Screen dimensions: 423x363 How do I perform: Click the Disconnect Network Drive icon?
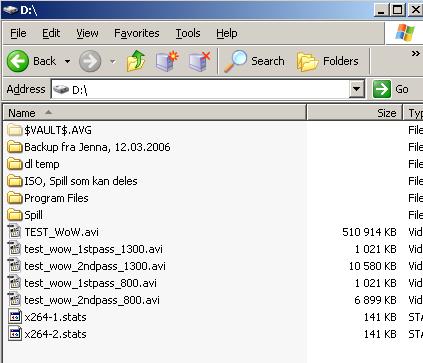coord(199,61)
